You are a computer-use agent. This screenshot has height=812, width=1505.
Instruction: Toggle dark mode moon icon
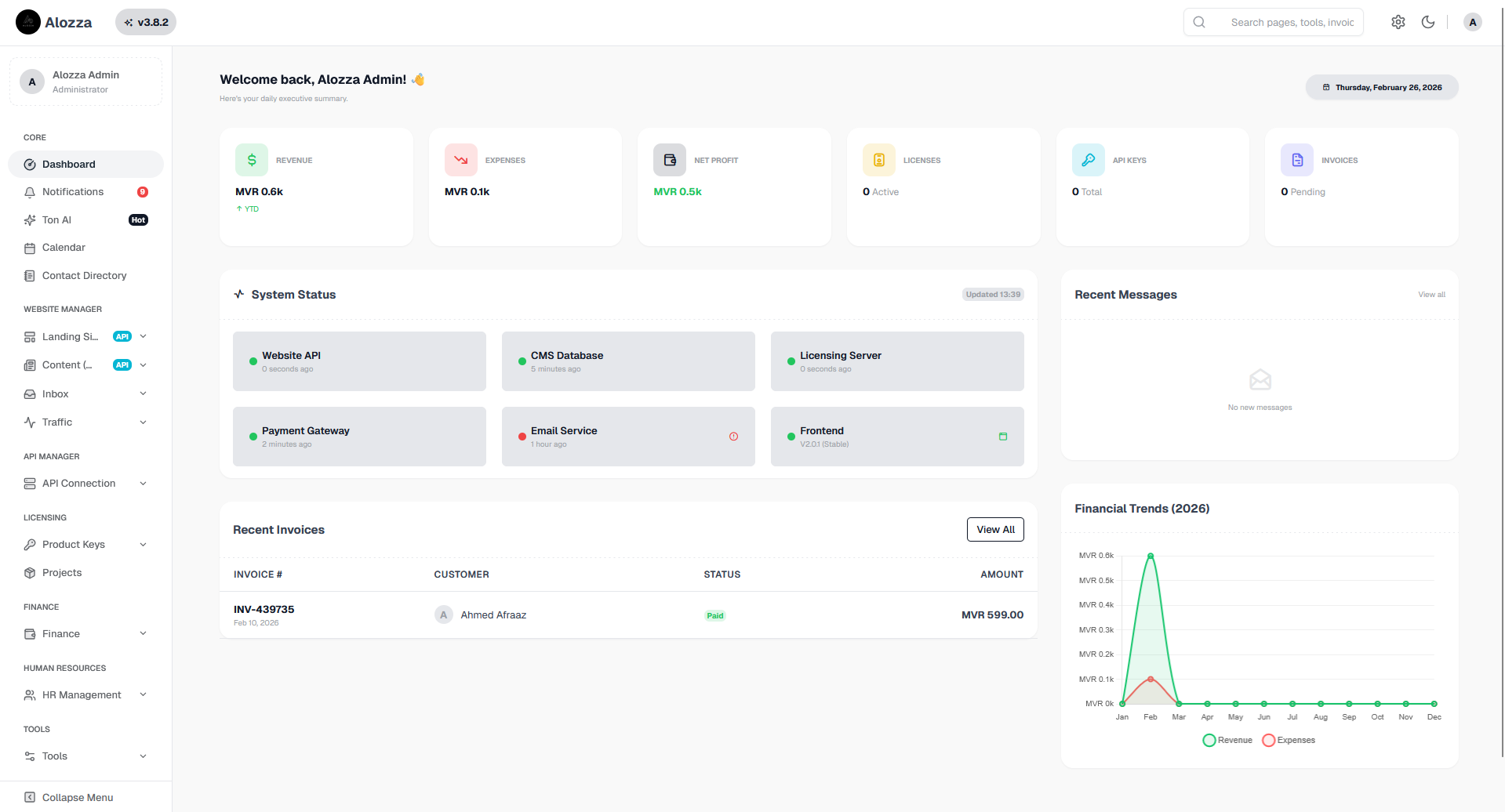point(1428,22)
